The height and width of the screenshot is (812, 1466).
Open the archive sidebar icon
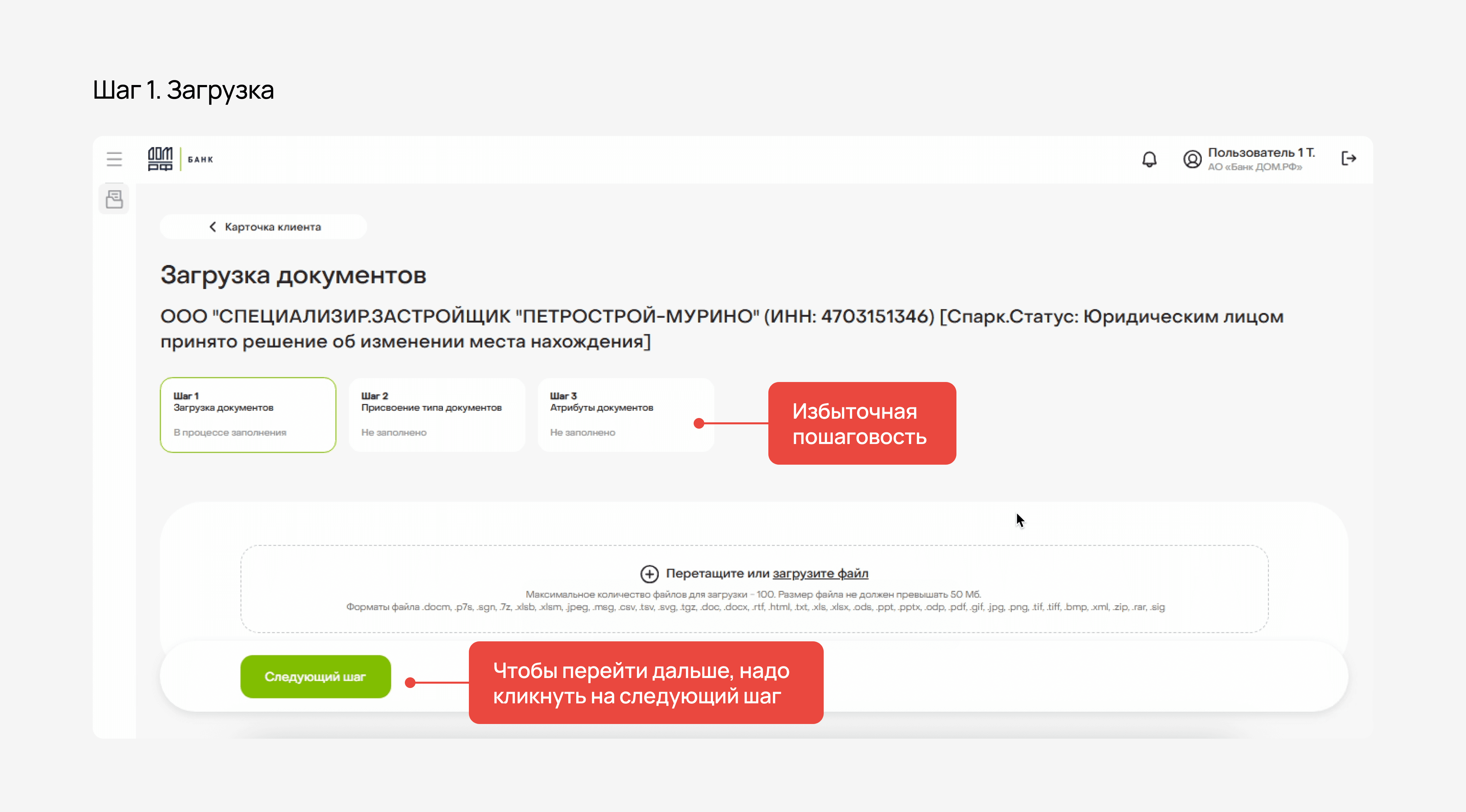pos(114,199)
